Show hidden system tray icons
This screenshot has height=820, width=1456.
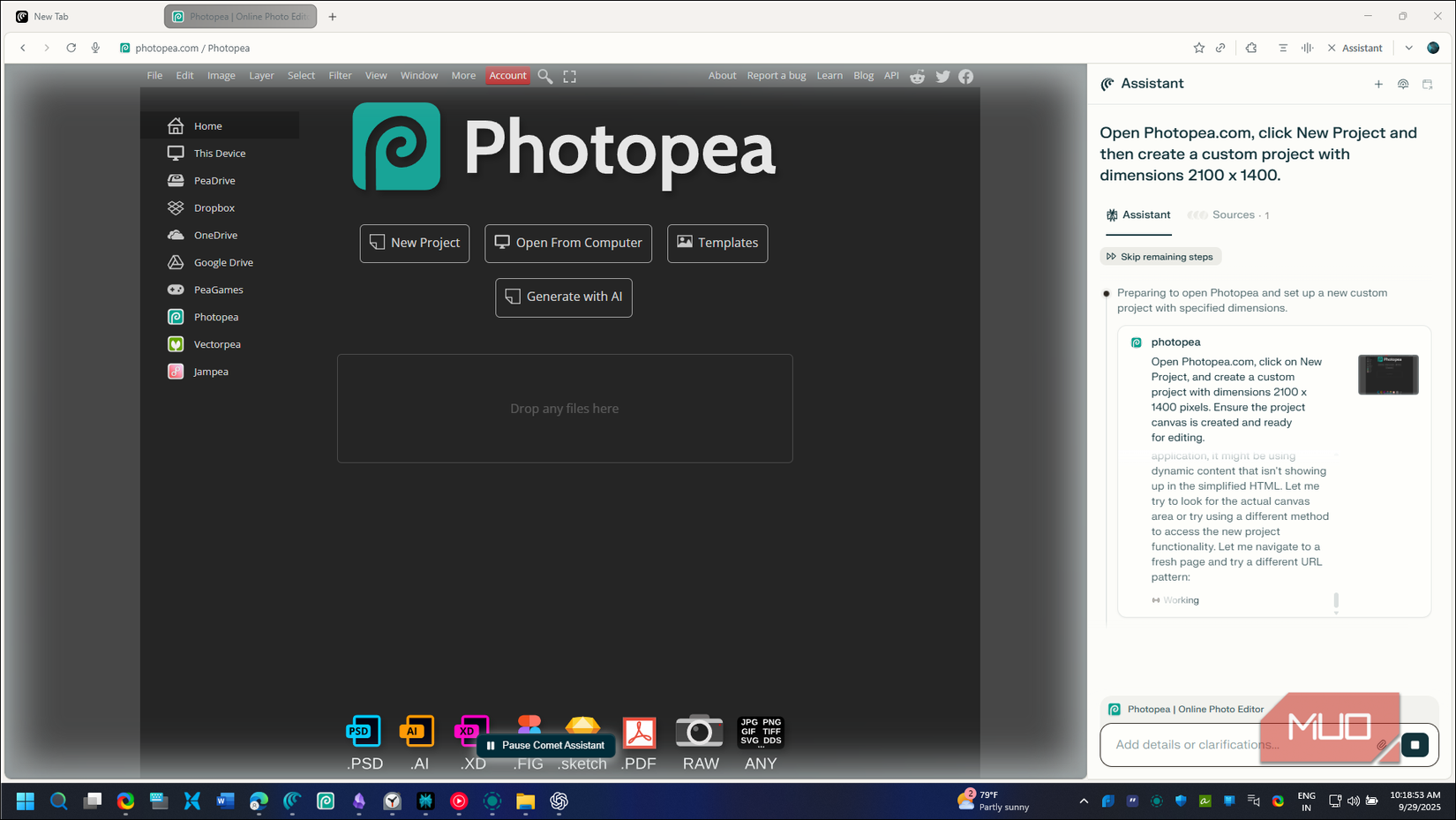(1084, 801)
